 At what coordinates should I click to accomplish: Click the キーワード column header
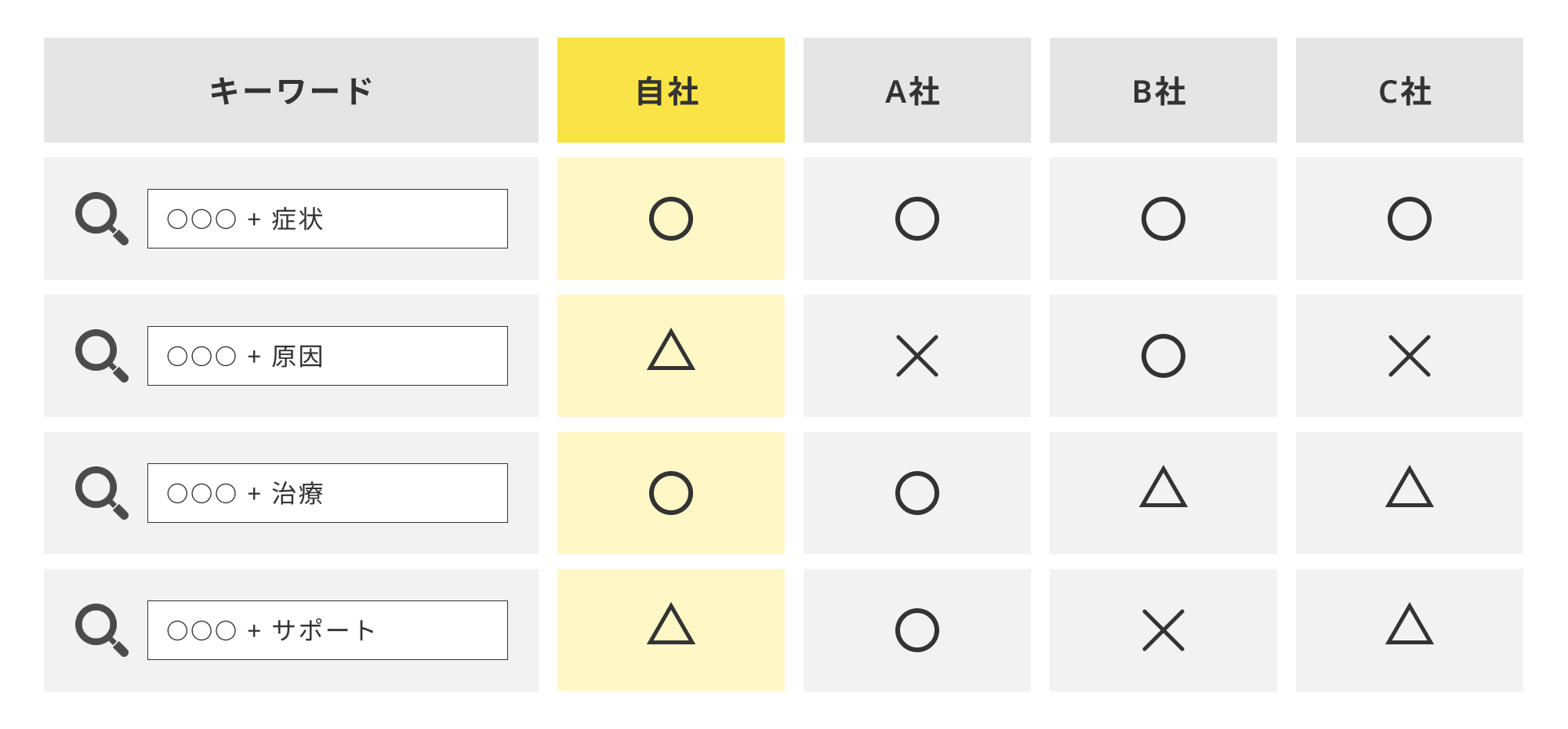pyautogui.click(x=291, y=90)
